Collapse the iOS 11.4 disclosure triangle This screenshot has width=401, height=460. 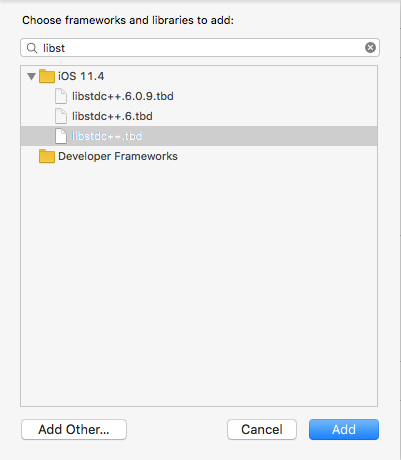point(31,77)
